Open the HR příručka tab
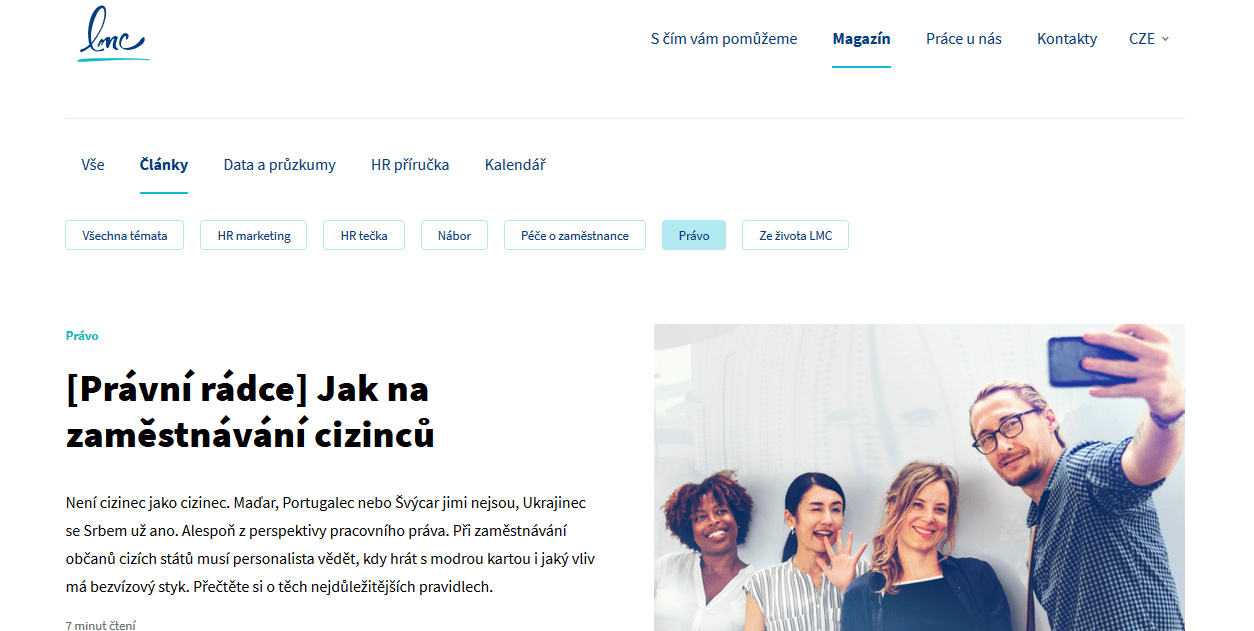This screenshot has width=1254, height=631. pyautogui.click(x=410, y=165)
